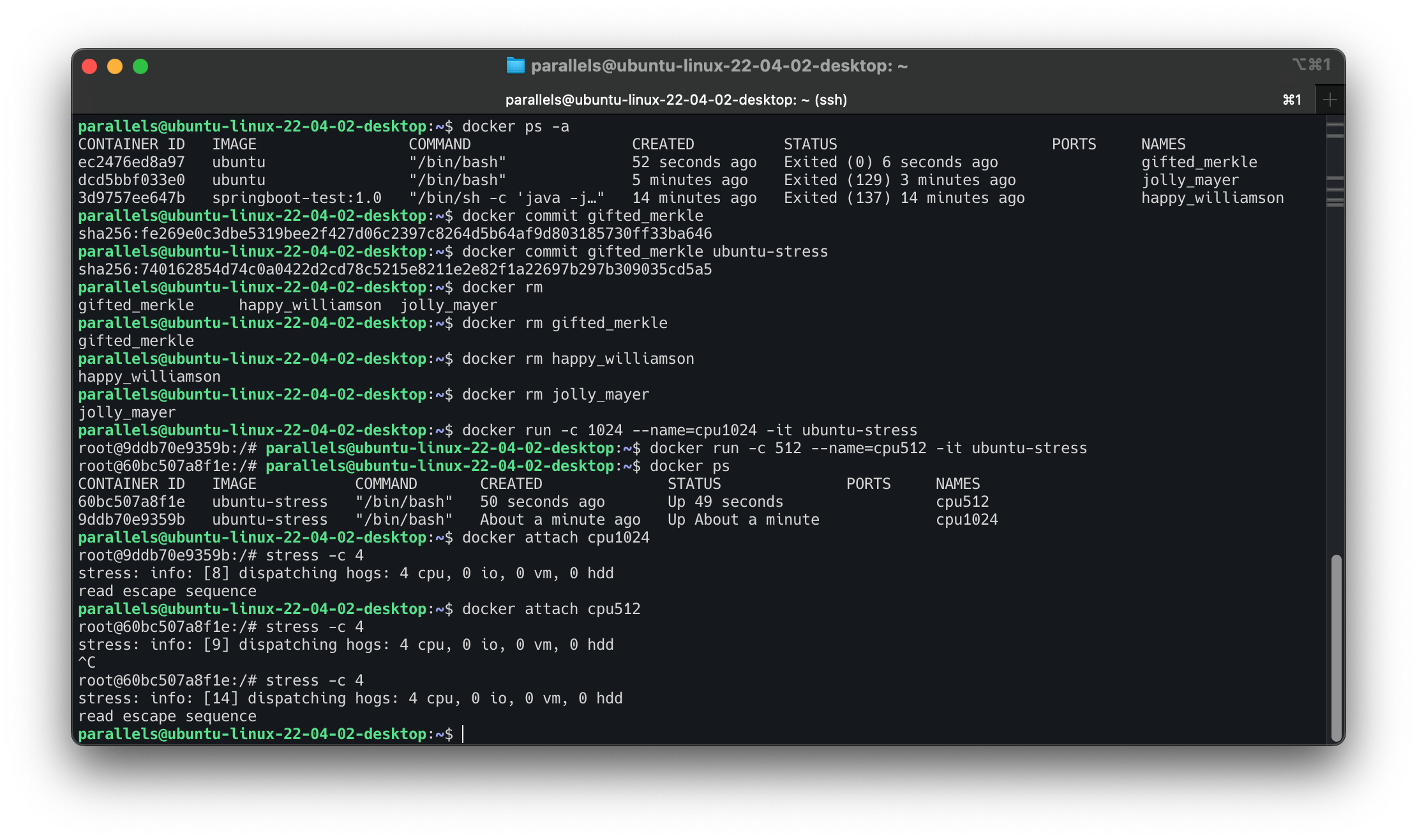Click the yellow minimize window button

(x=115, y=66)
